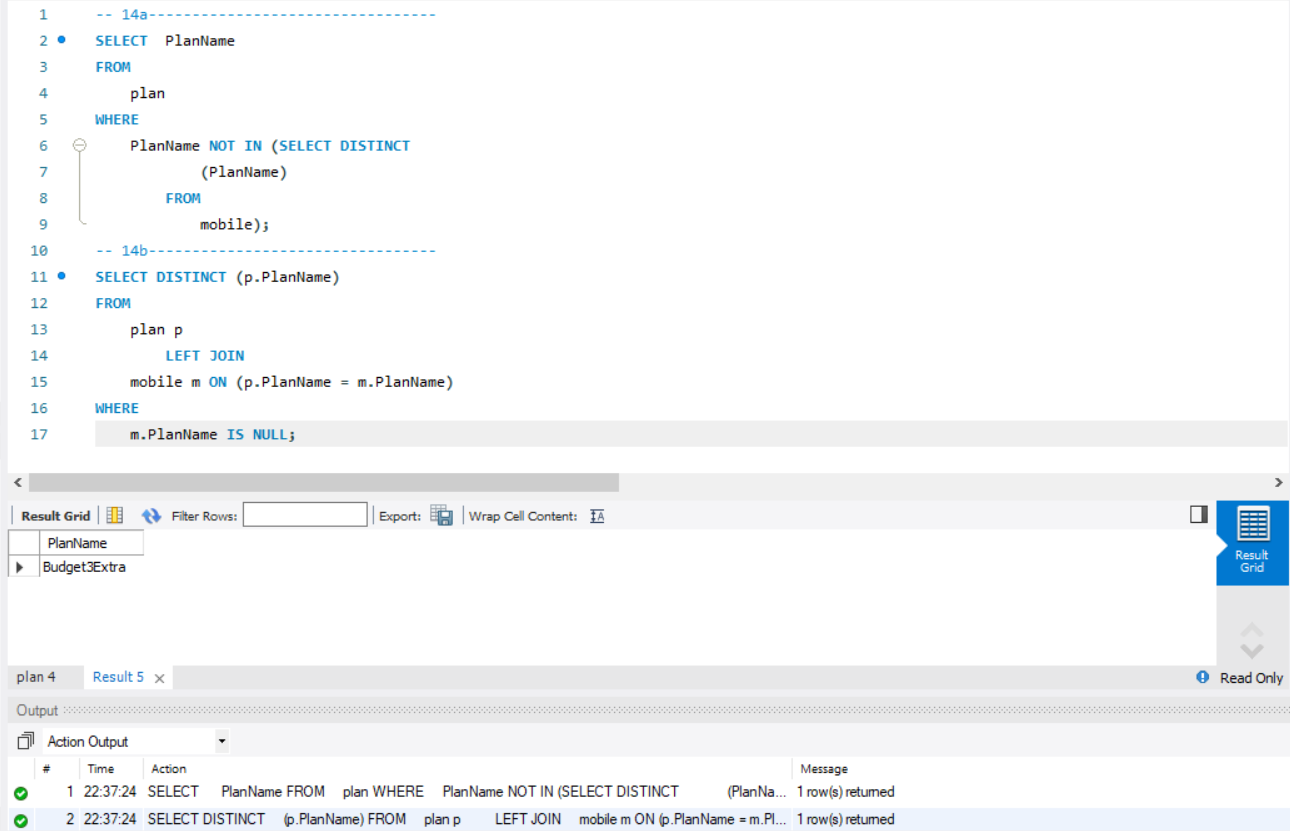Refresh the result grid data
The image size is (1290, 831).
tap(152, 514)
